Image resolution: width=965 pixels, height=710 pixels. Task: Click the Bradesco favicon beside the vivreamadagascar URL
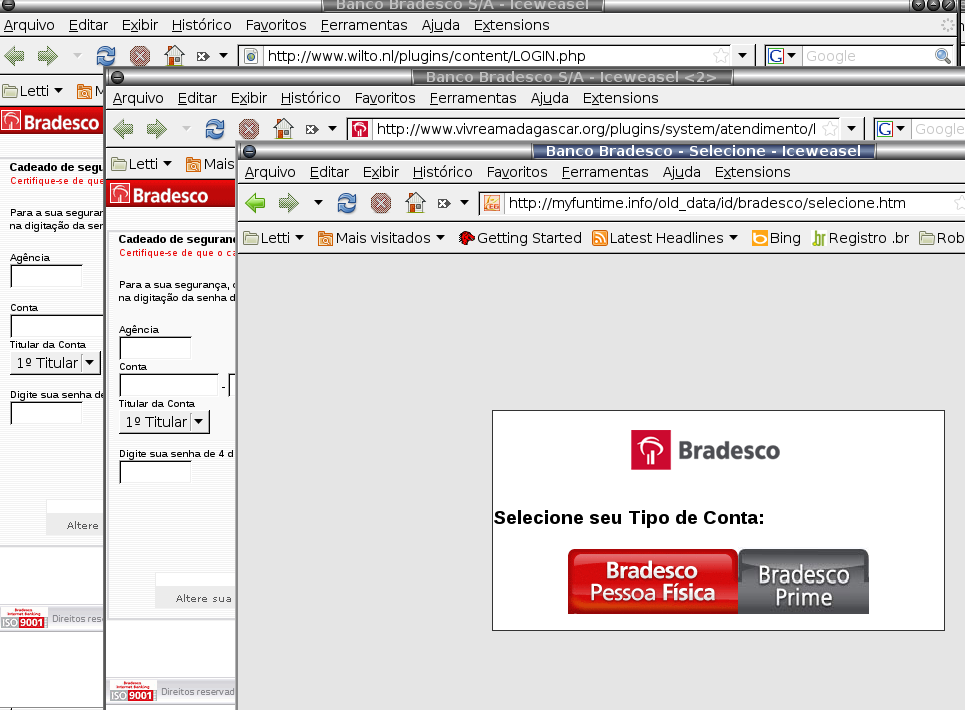360,129
